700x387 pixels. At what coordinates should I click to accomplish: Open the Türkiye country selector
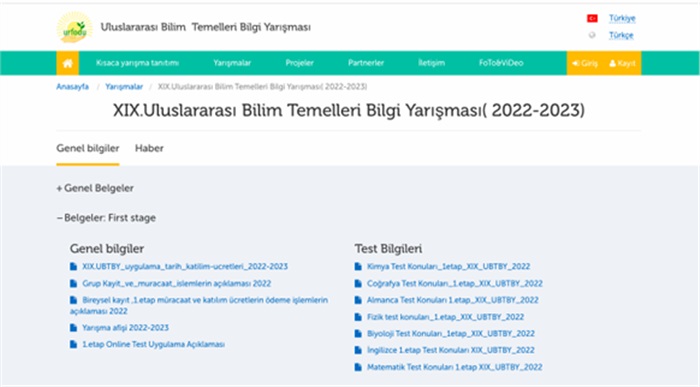click(622, 18)
